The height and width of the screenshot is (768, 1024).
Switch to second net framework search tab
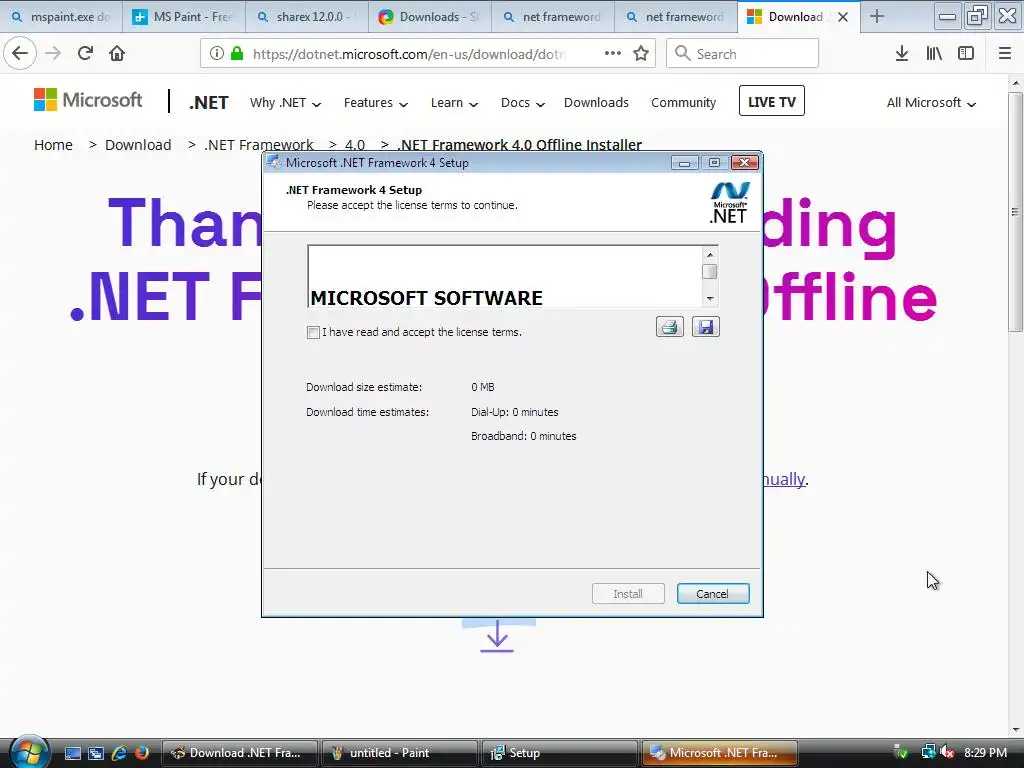tap(675, 17)
